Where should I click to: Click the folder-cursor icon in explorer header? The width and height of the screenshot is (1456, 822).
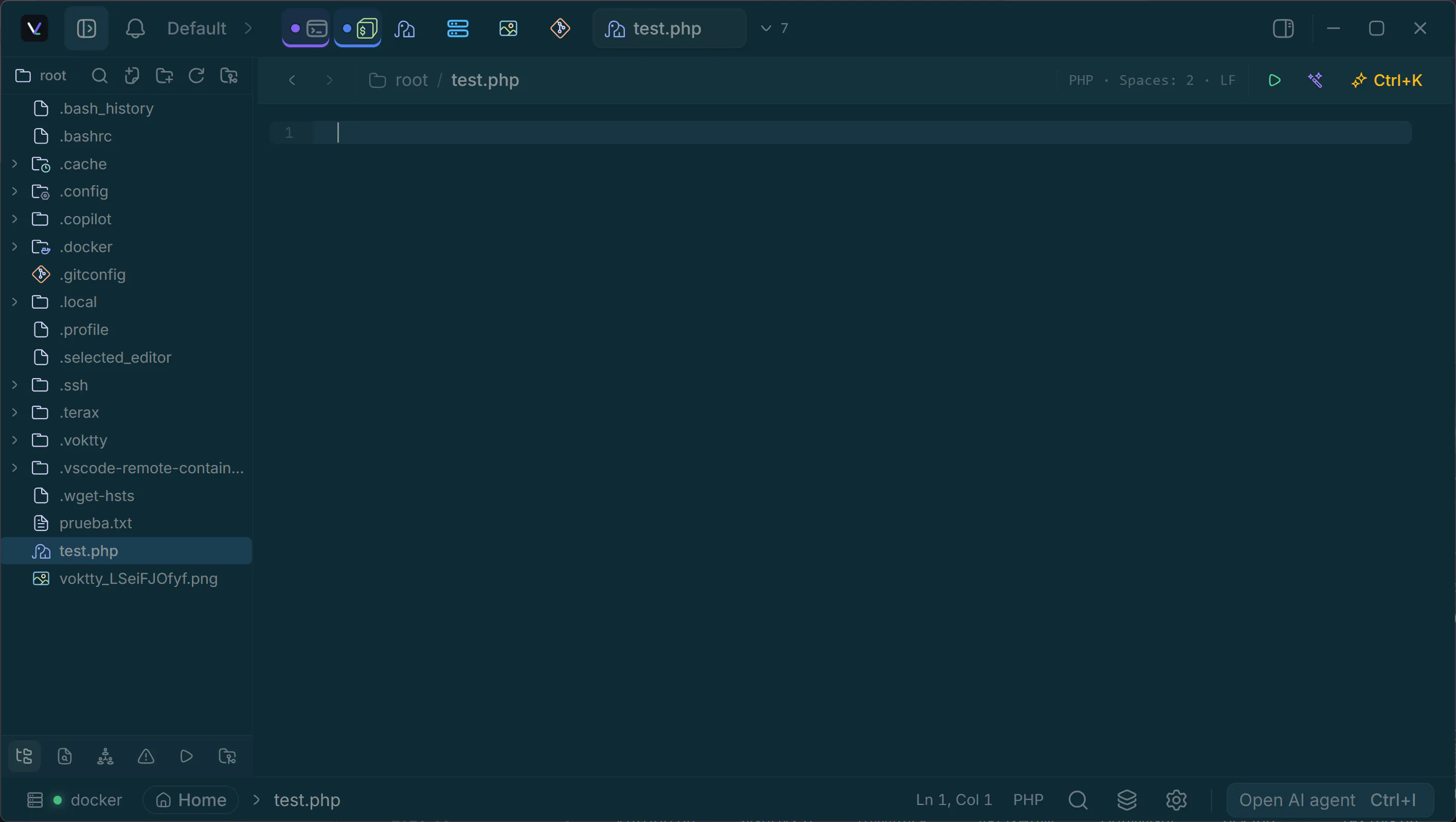pyautogui.click(x=229, y=76)
